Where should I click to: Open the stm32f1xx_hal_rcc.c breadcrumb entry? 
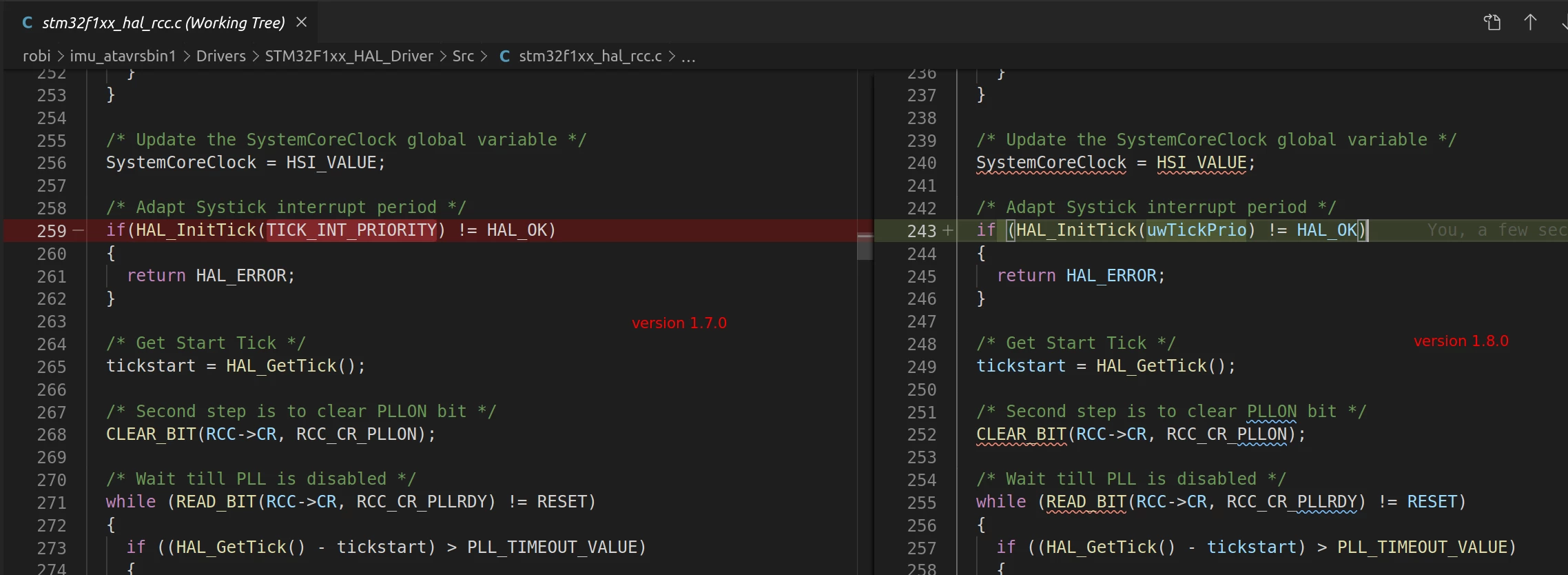coord(590,56)
